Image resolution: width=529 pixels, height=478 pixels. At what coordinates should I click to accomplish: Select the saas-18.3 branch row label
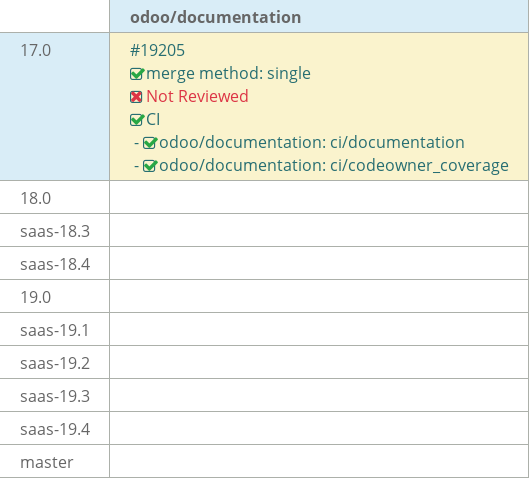(55, 231)
